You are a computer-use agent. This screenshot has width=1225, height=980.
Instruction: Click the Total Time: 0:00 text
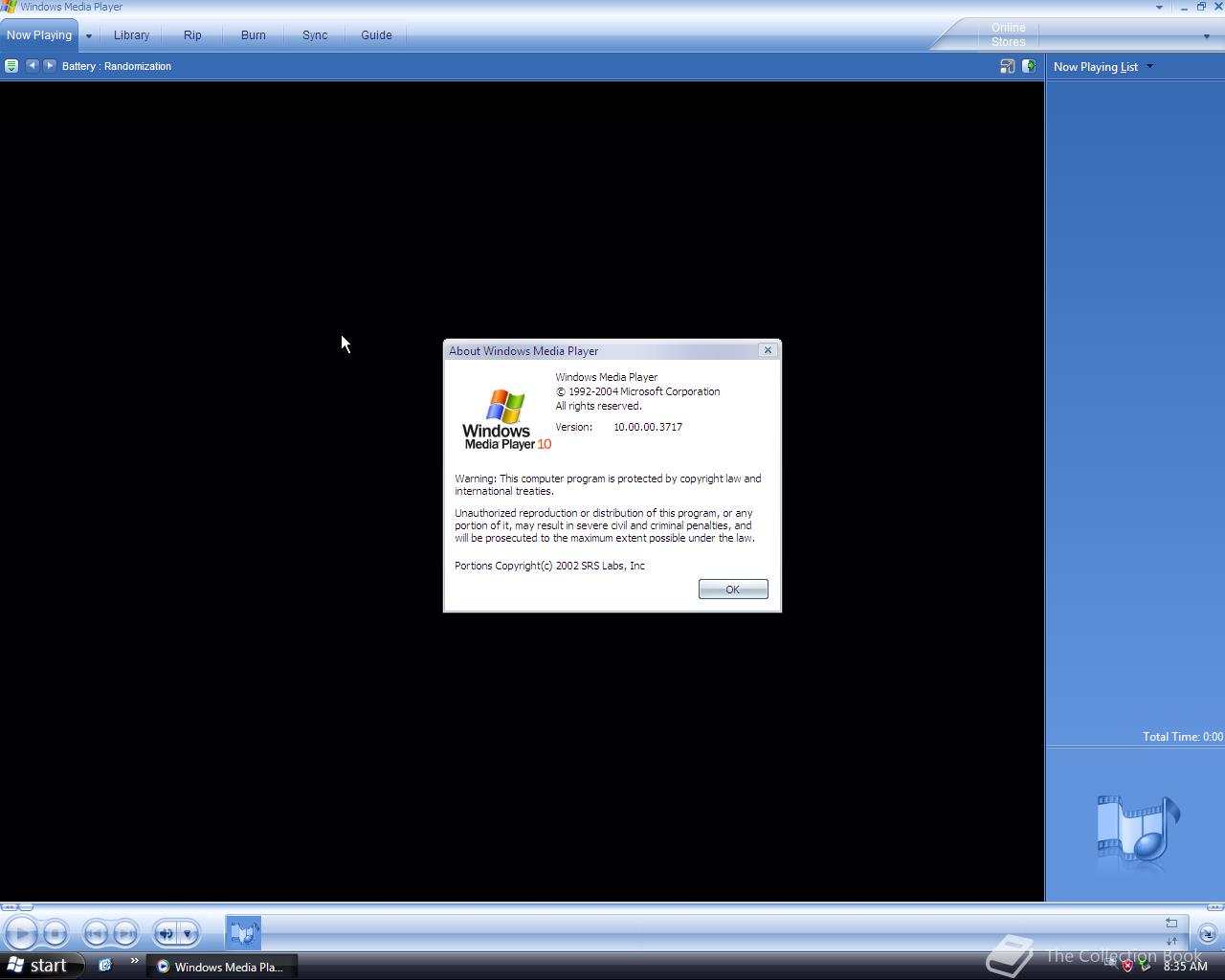pos(1182,737)
